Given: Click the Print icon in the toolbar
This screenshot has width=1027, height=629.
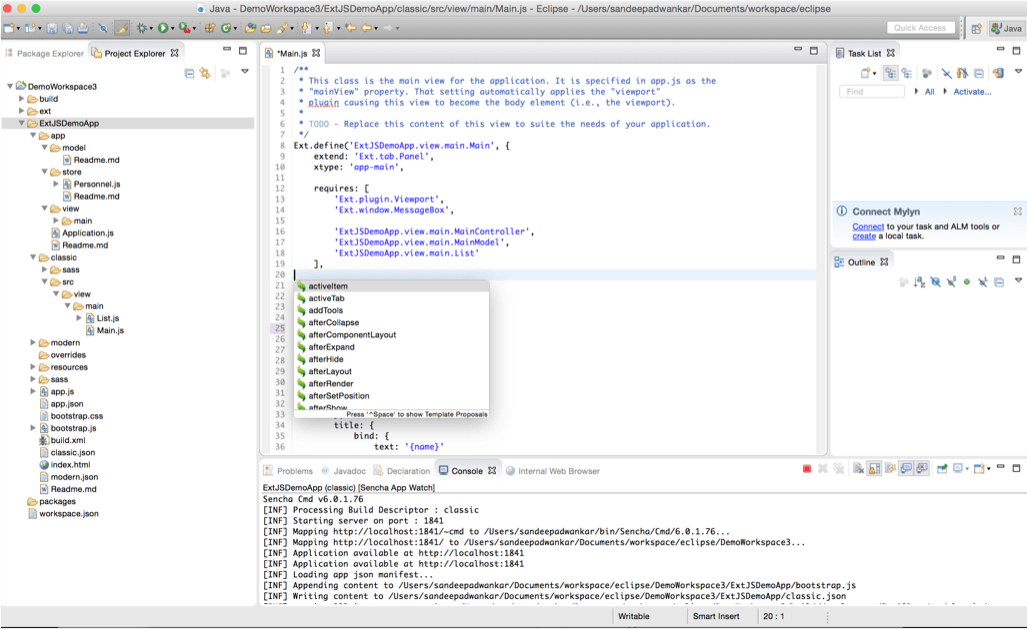Looking at the screenshot, I should (83, 28).
